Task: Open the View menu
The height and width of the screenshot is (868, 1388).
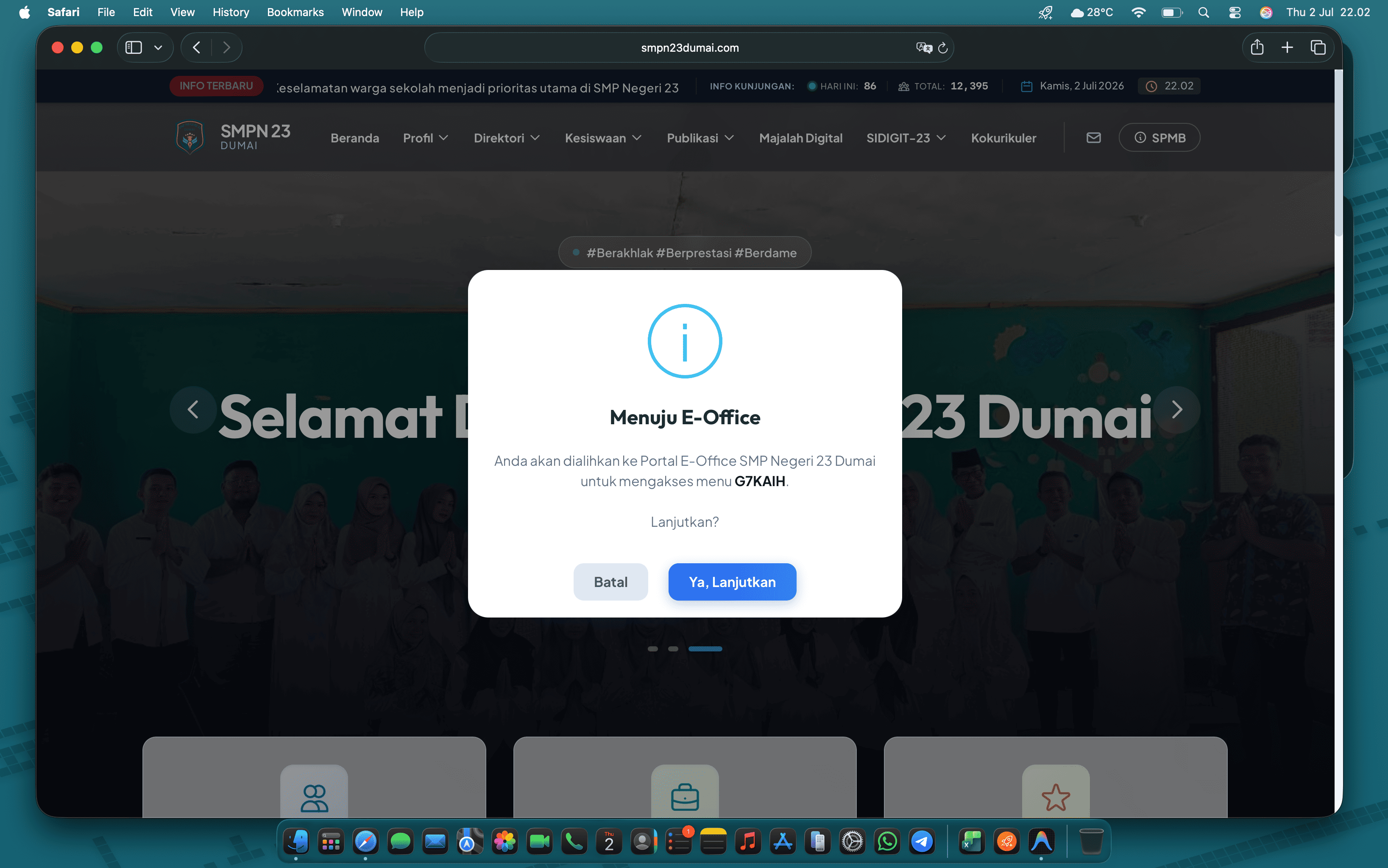Action: click(182, 12)
